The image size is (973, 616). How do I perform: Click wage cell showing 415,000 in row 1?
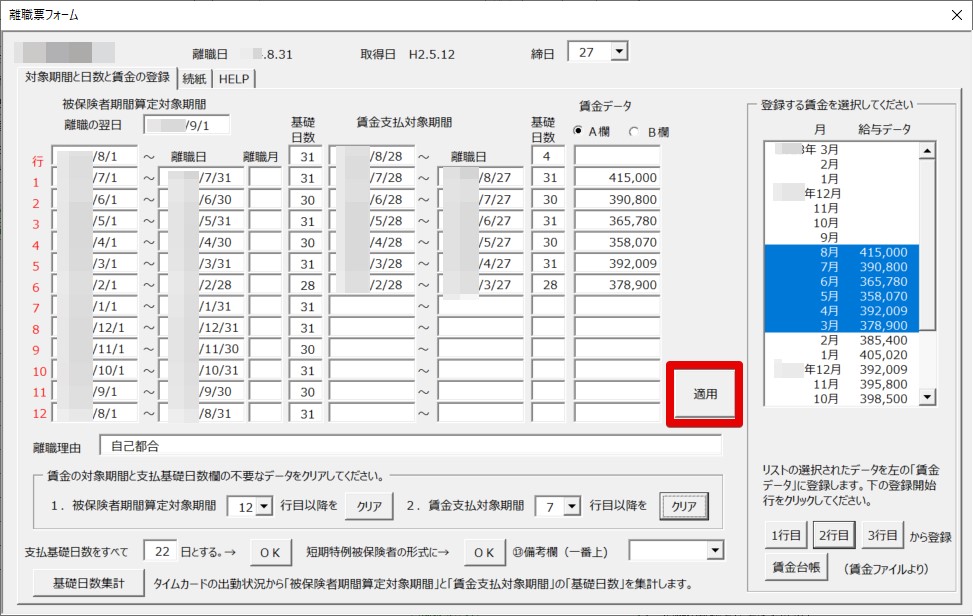click(617, 177)
